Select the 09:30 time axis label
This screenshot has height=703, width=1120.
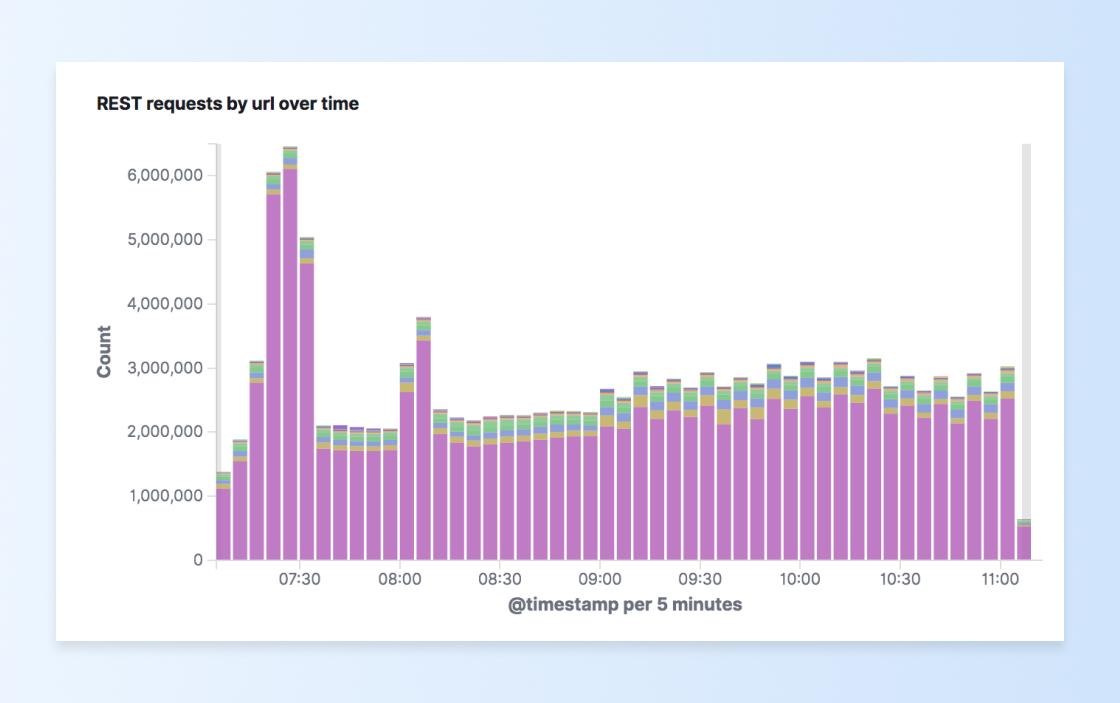[x=699, y=579]
